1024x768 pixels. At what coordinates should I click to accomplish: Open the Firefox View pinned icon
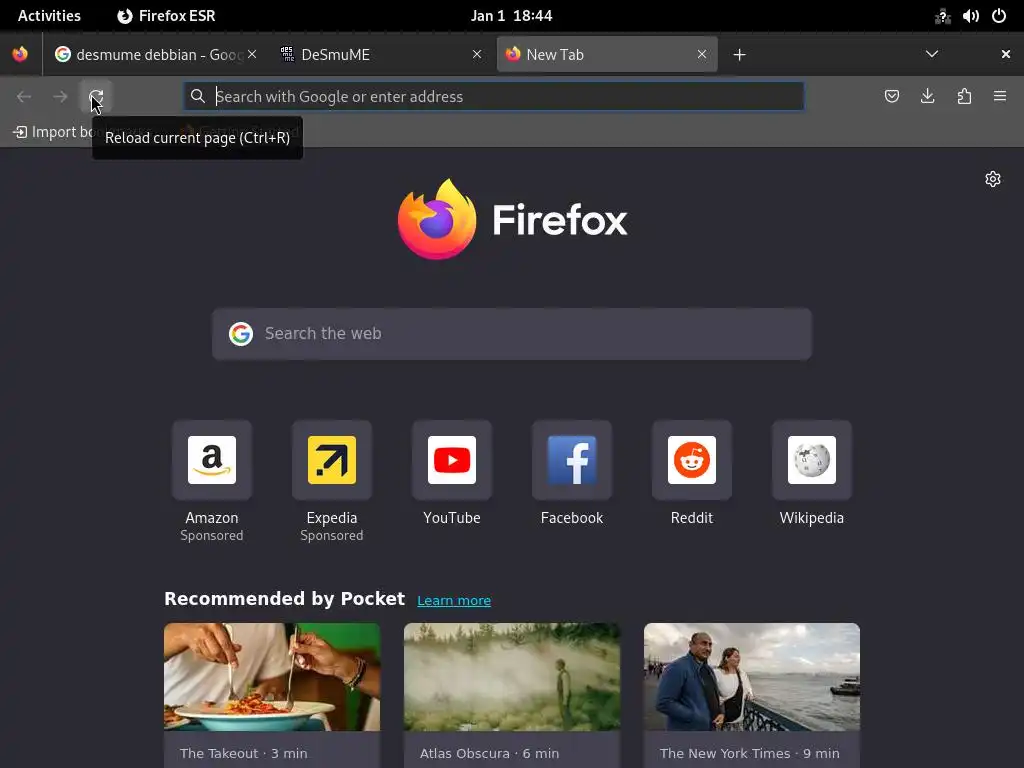pos(20,54)
